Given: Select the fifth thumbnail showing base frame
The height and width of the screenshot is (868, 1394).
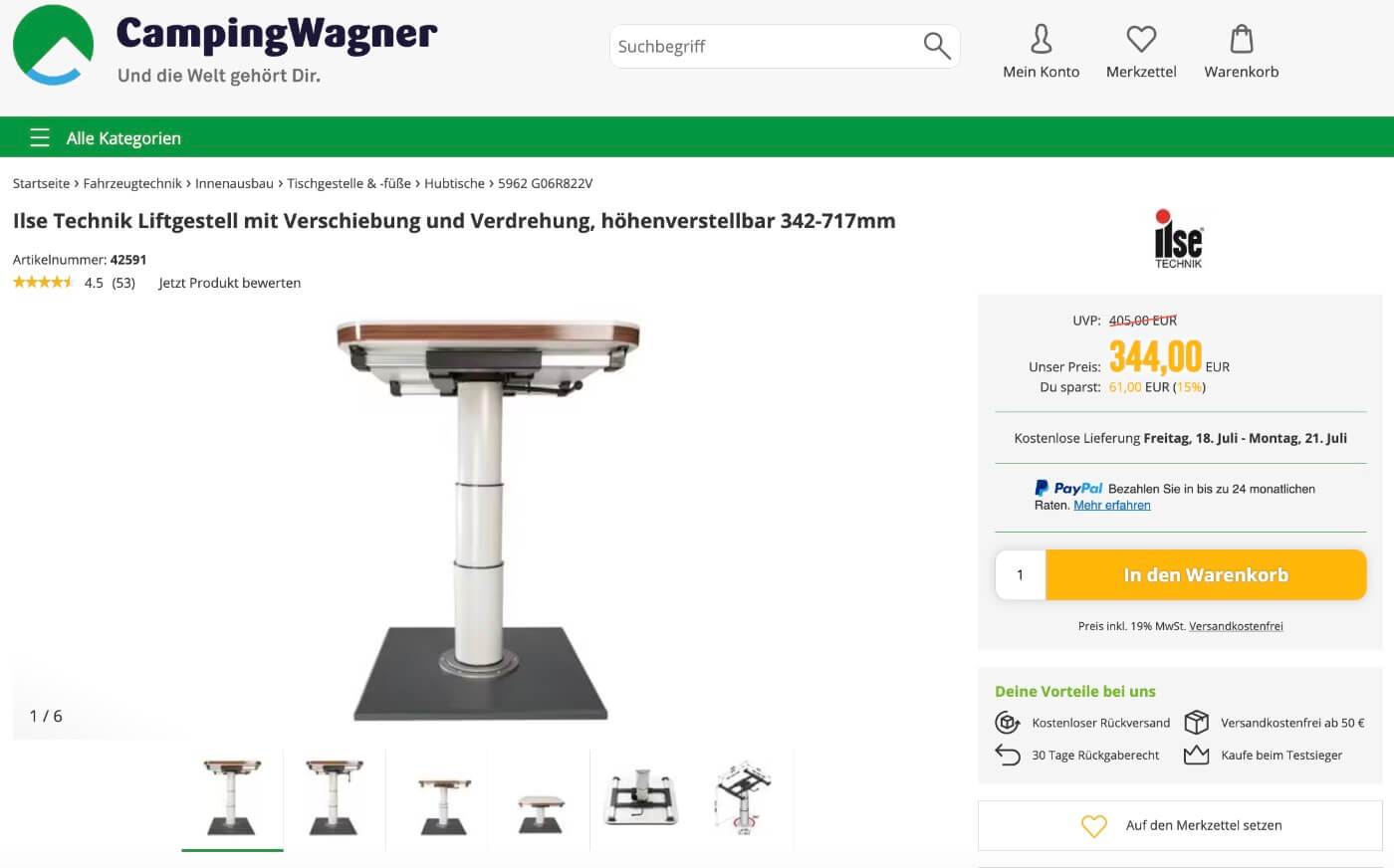Looking at the screenshot, I should click(x=641, y=799).
